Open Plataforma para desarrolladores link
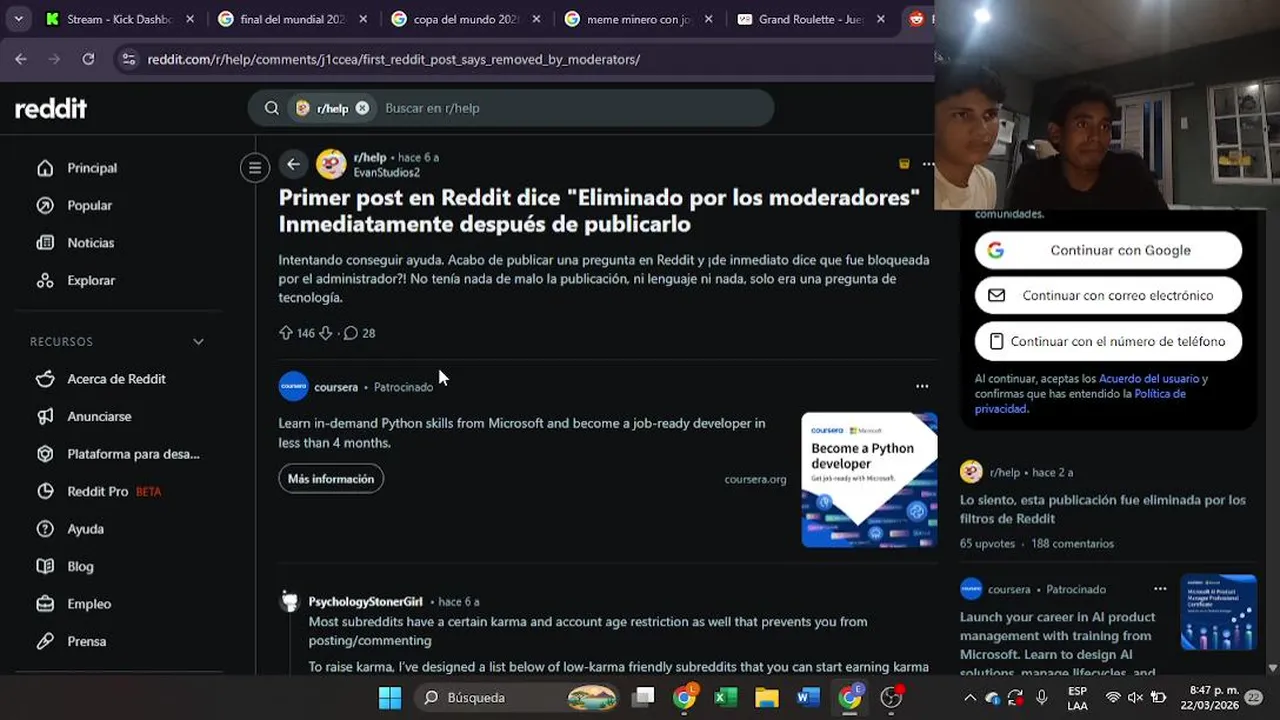The image size is (1280, 720). click(133, 454)
